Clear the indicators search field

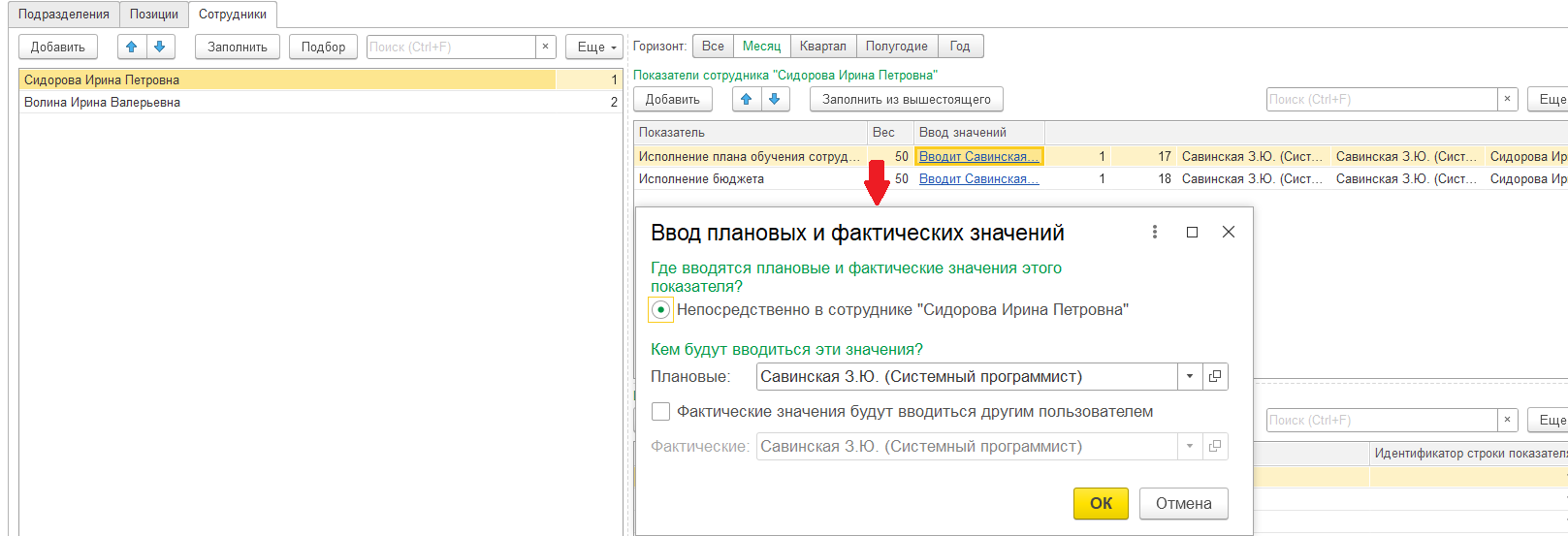[1507, 99]
